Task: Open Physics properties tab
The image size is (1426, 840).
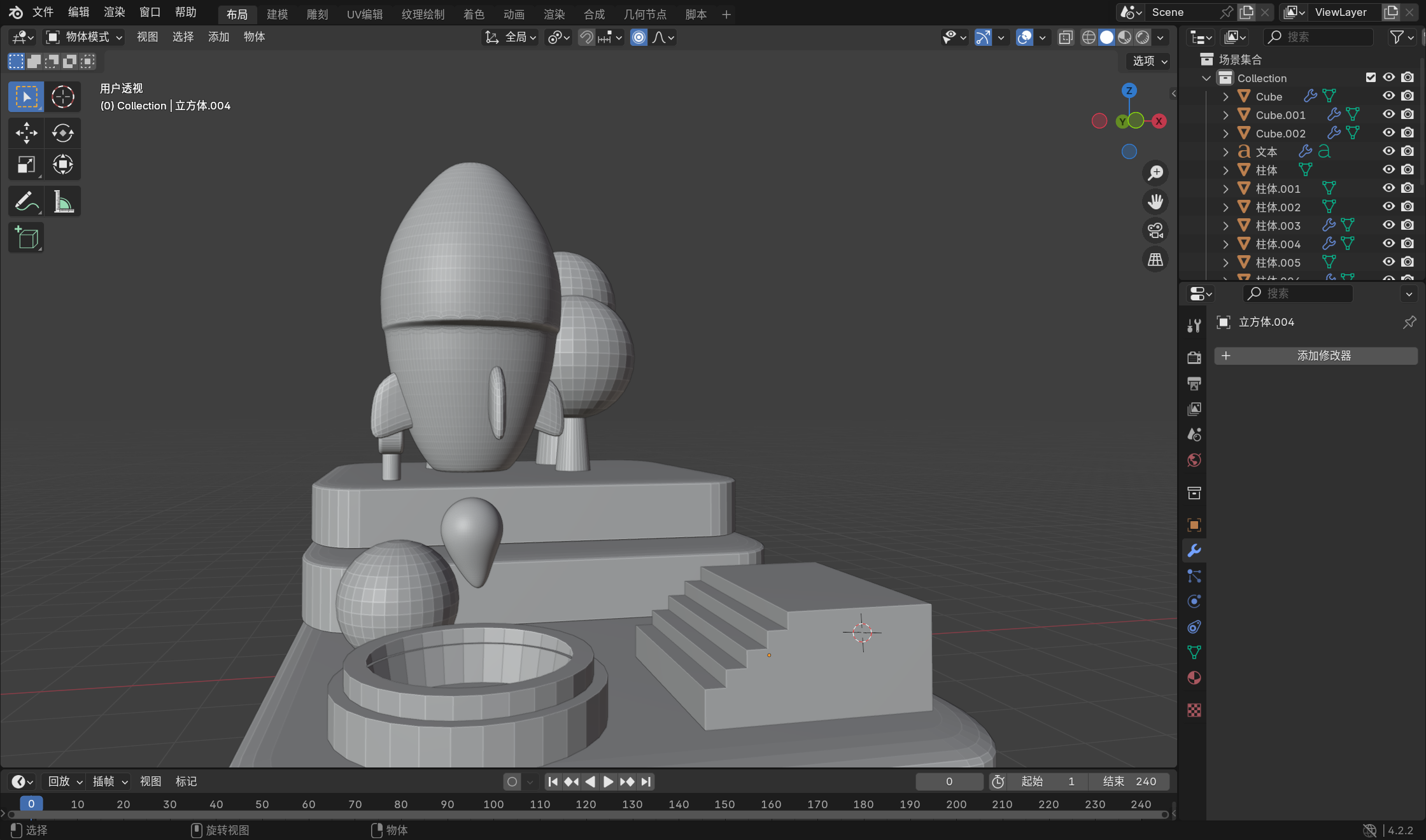Action: pyautogui.click(x=1194, y=601)
